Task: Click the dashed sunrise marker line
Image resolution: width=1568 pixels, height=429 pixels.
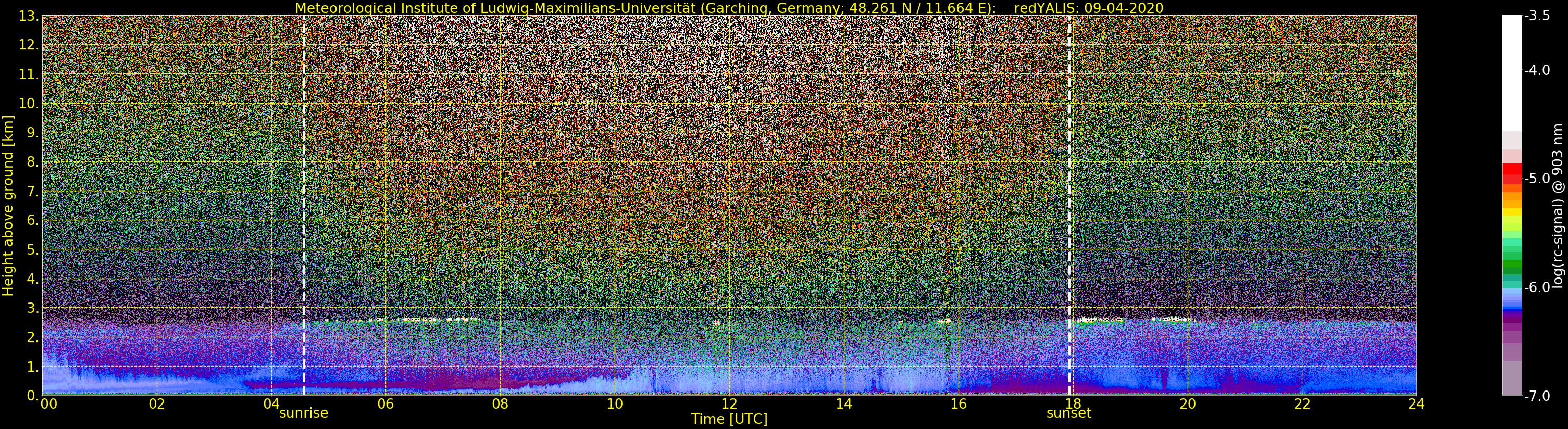Action: click(304, 206)
